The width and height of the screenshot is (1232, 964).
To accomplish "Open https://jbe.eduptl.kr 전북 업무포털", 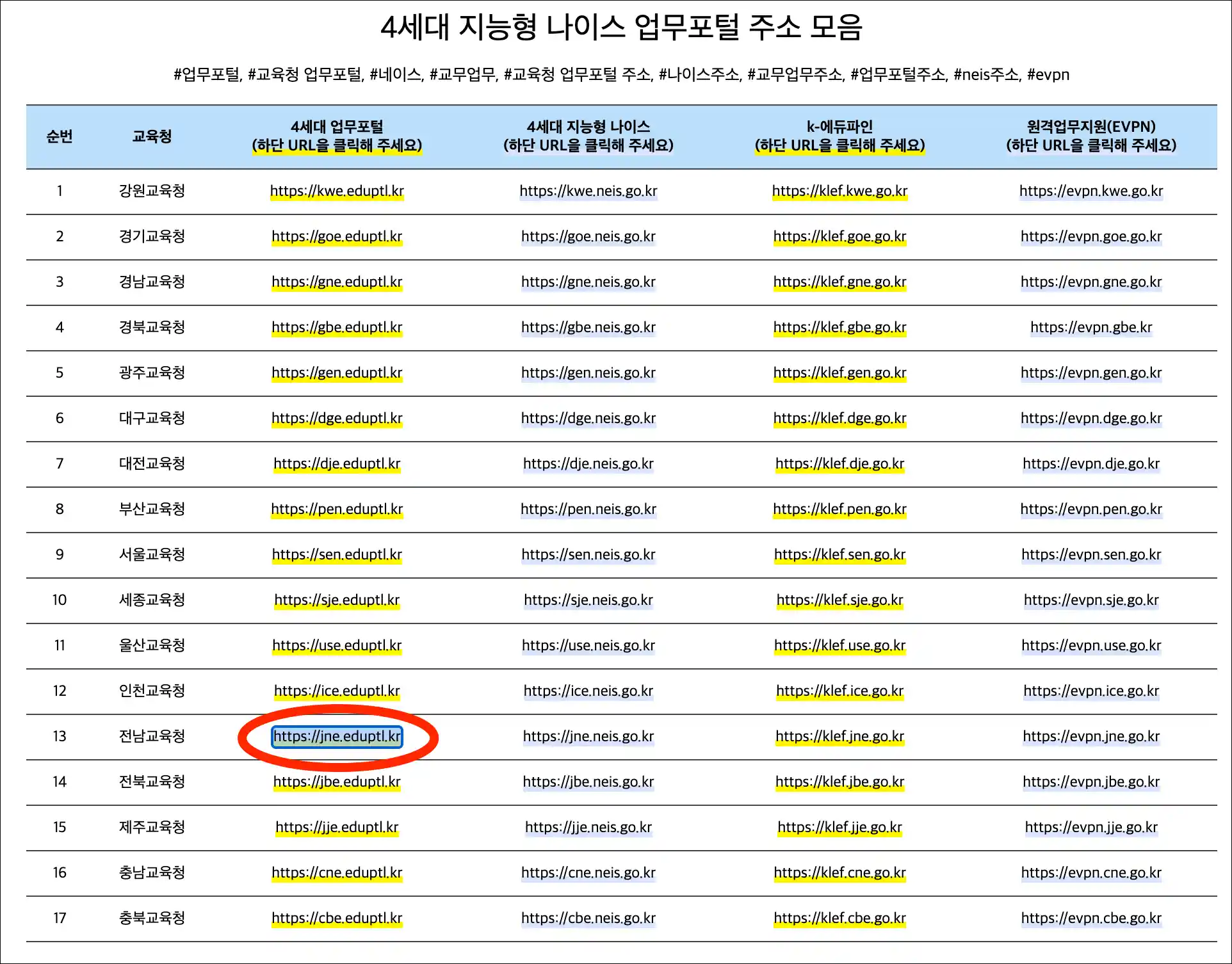I will 337,782.
